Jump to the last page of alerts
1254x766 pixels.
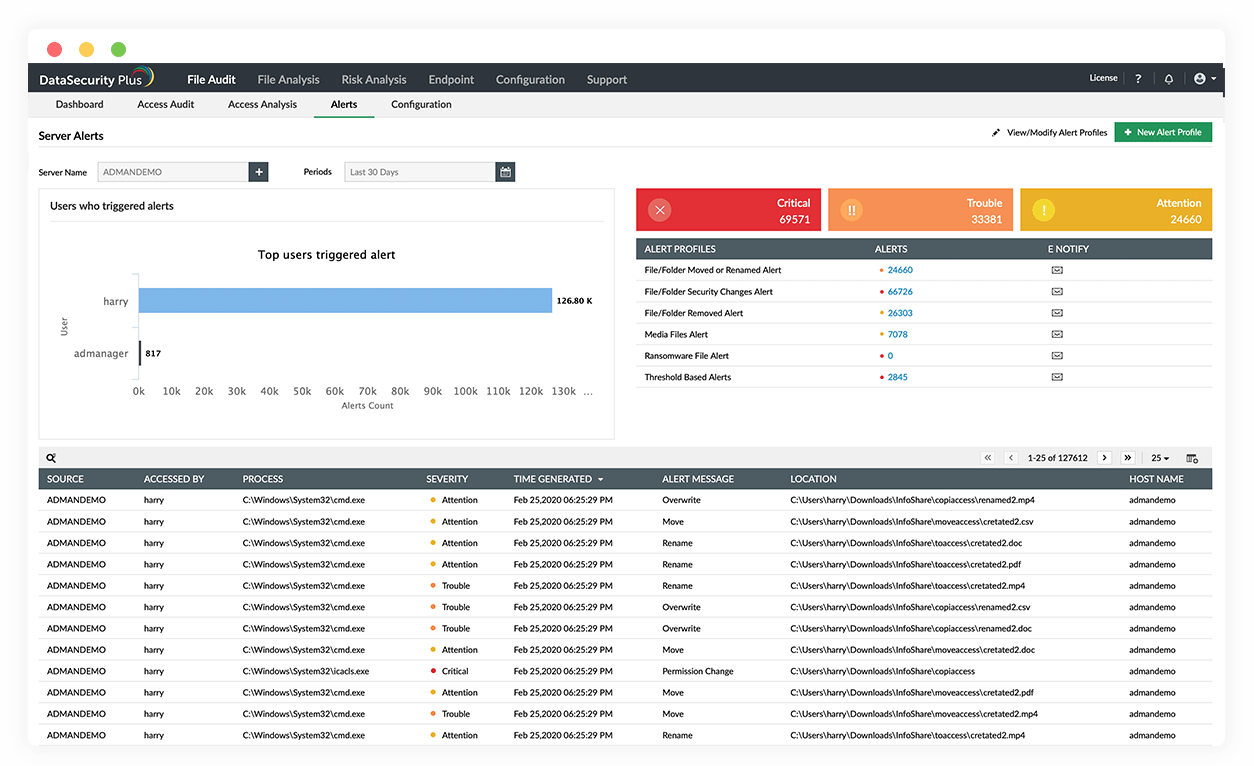coord(1128,458)
